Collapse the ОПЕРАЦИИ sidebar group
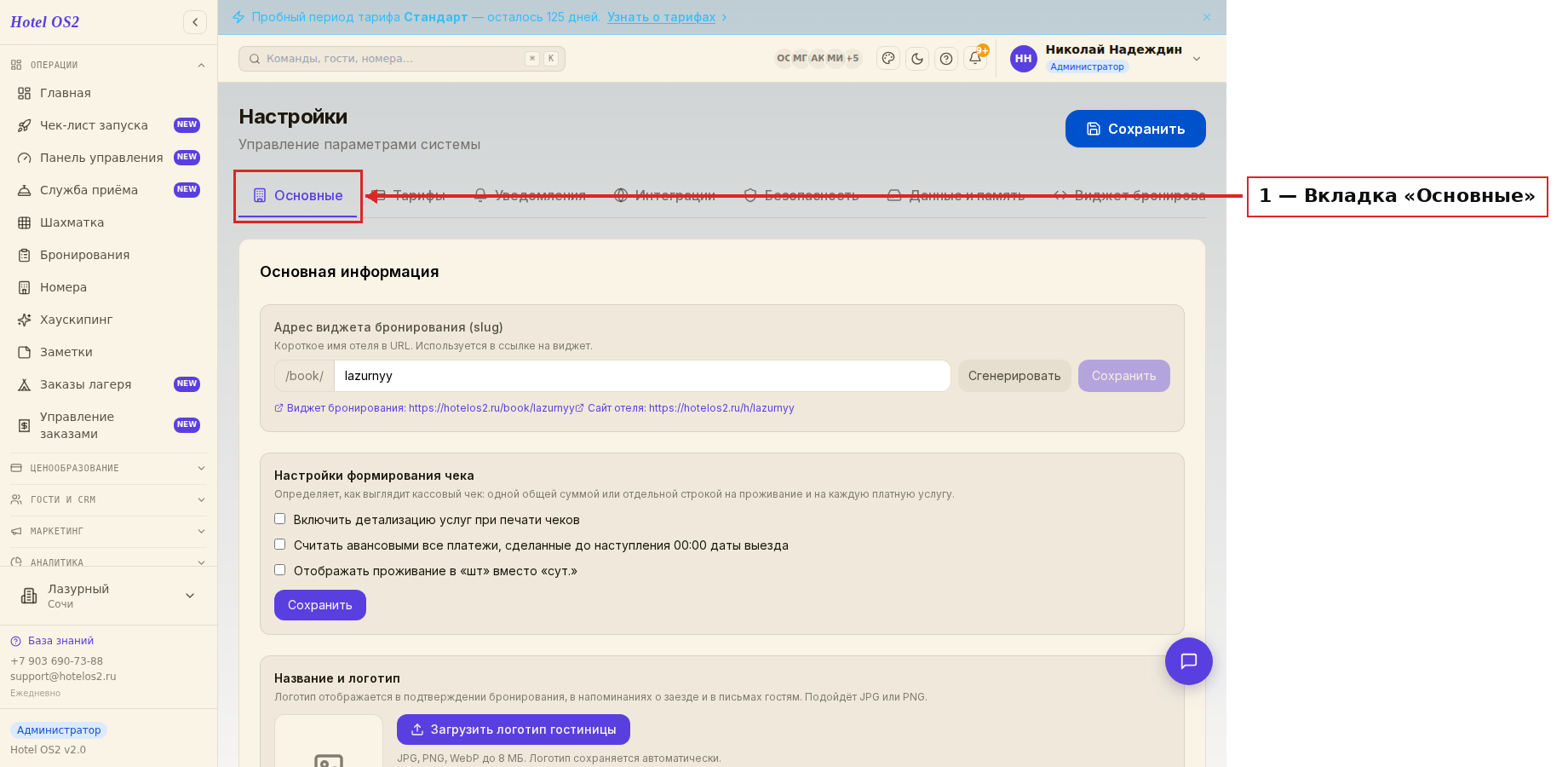1568x767 pixels. pyautogui.click(x=108, y=65)
